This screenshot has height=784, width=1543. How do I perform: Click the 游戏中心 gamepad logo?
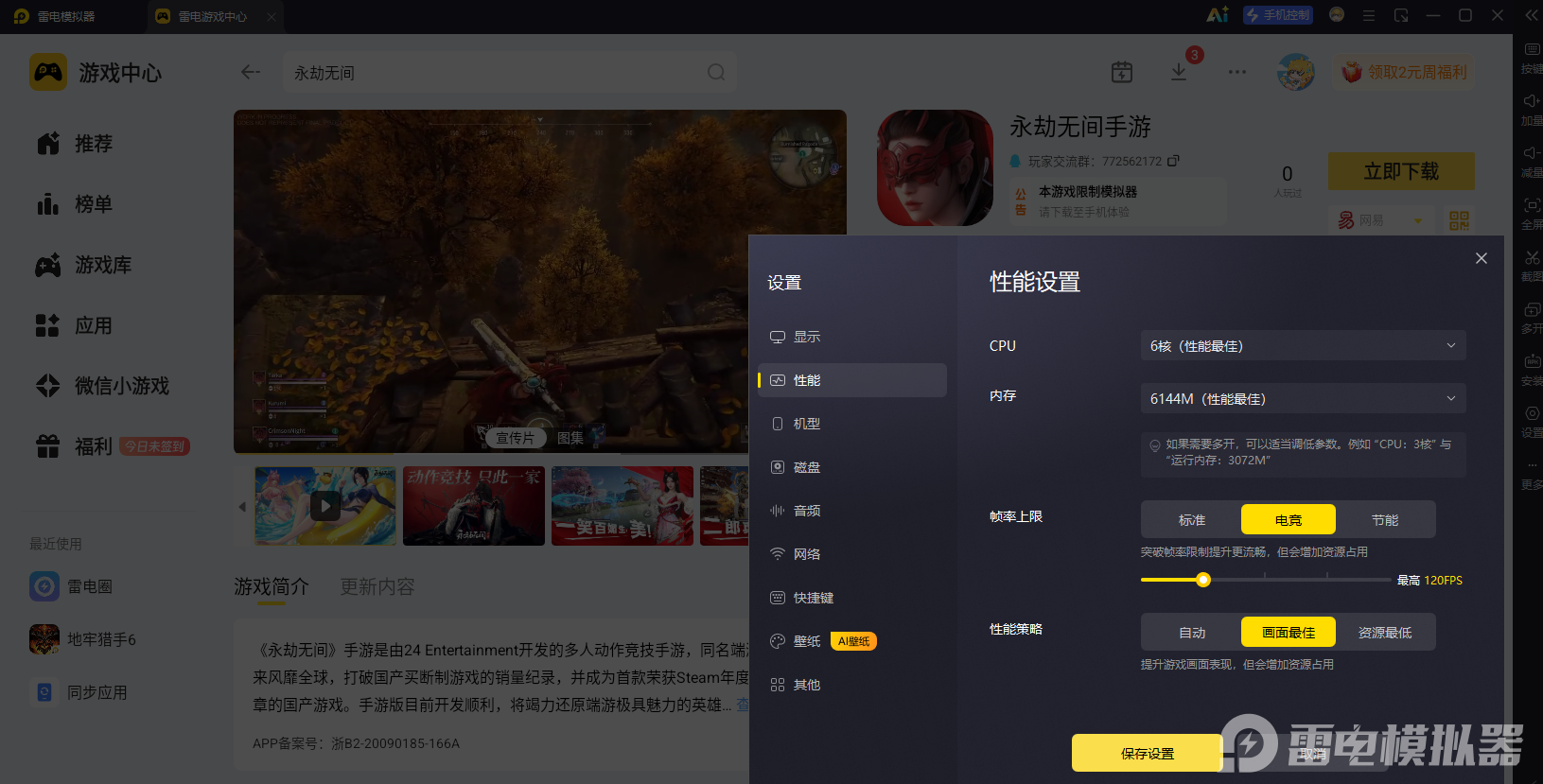pos(48,72)
